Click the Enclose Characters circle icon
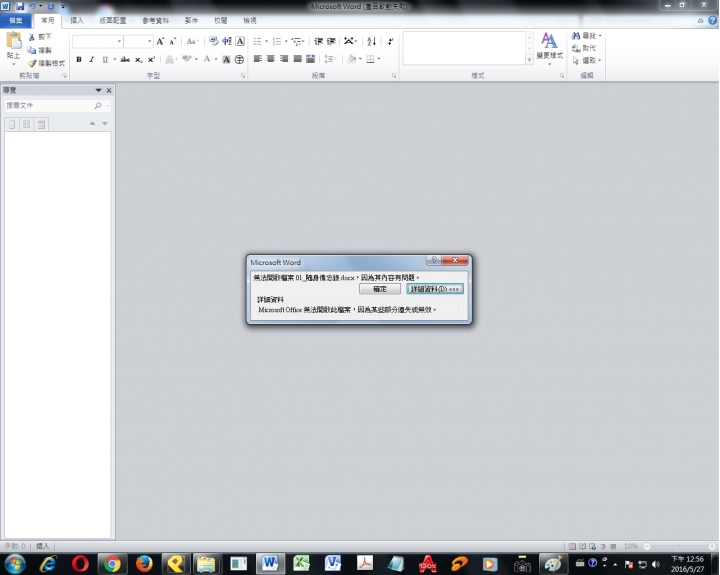 click(x=239, y=59)
